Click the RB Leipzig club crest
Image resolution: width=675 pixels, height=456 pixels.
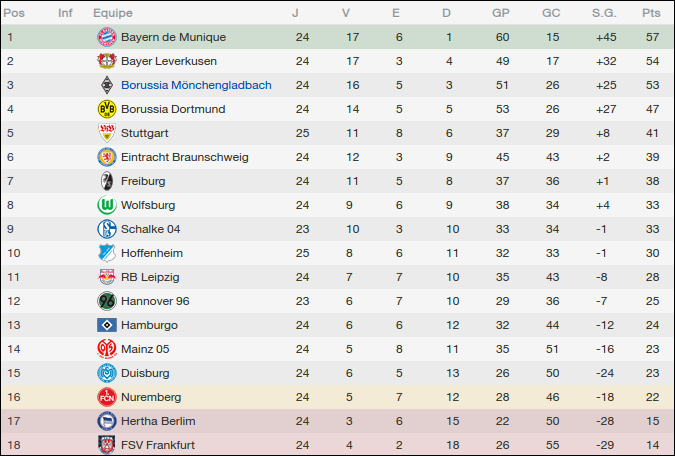click(x=106, y=277)
